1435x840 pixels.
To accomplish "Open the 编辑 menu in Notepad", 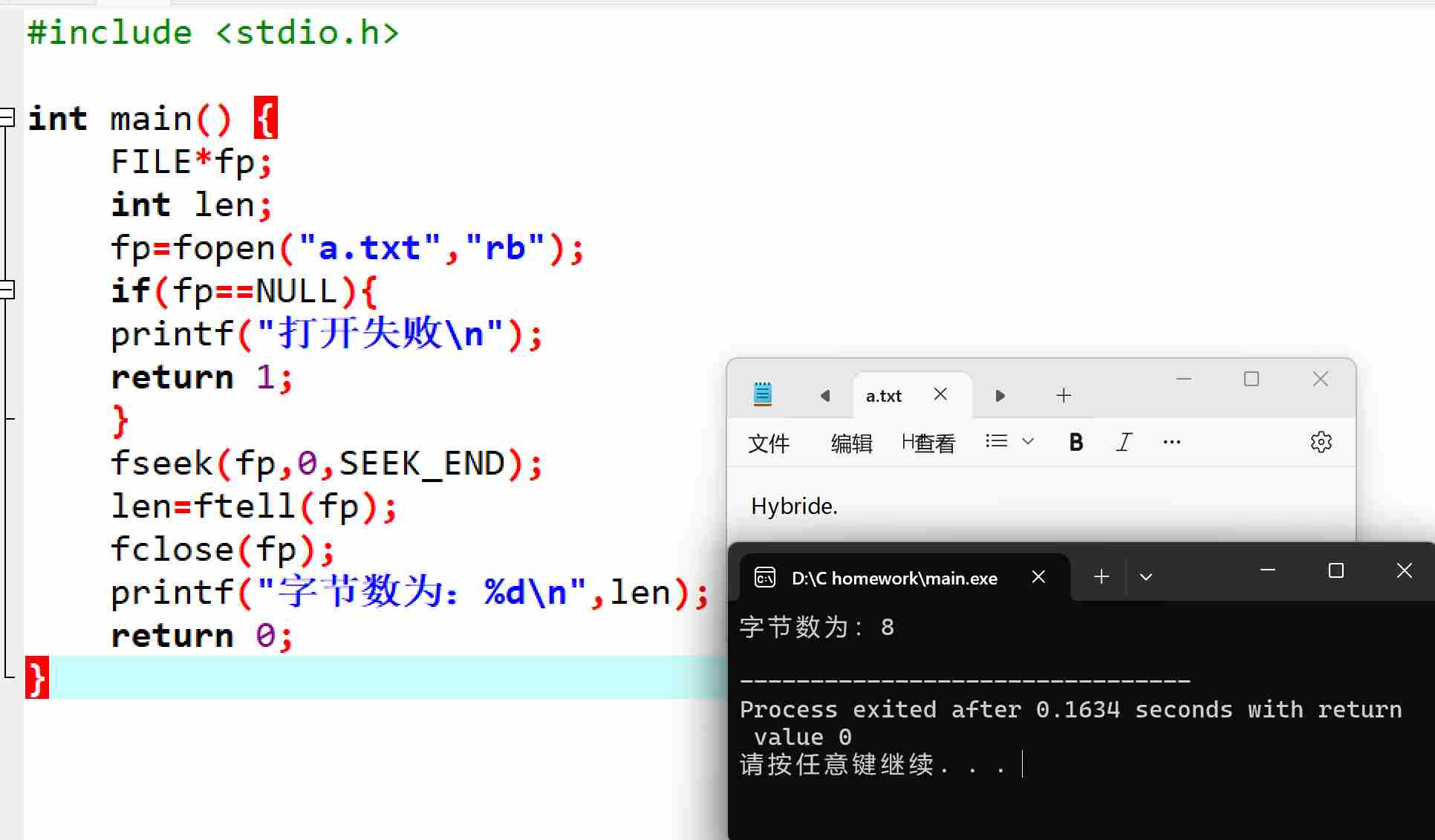I will 850,443.
